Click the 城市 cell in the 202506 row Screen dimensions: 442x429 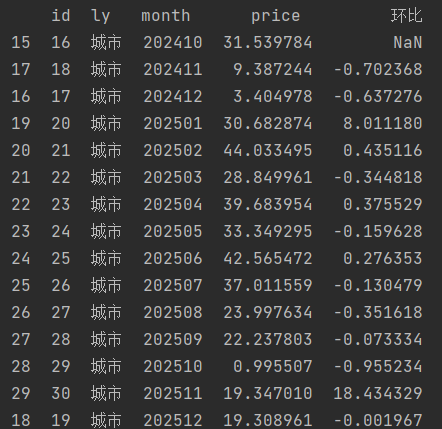[106, 259]
